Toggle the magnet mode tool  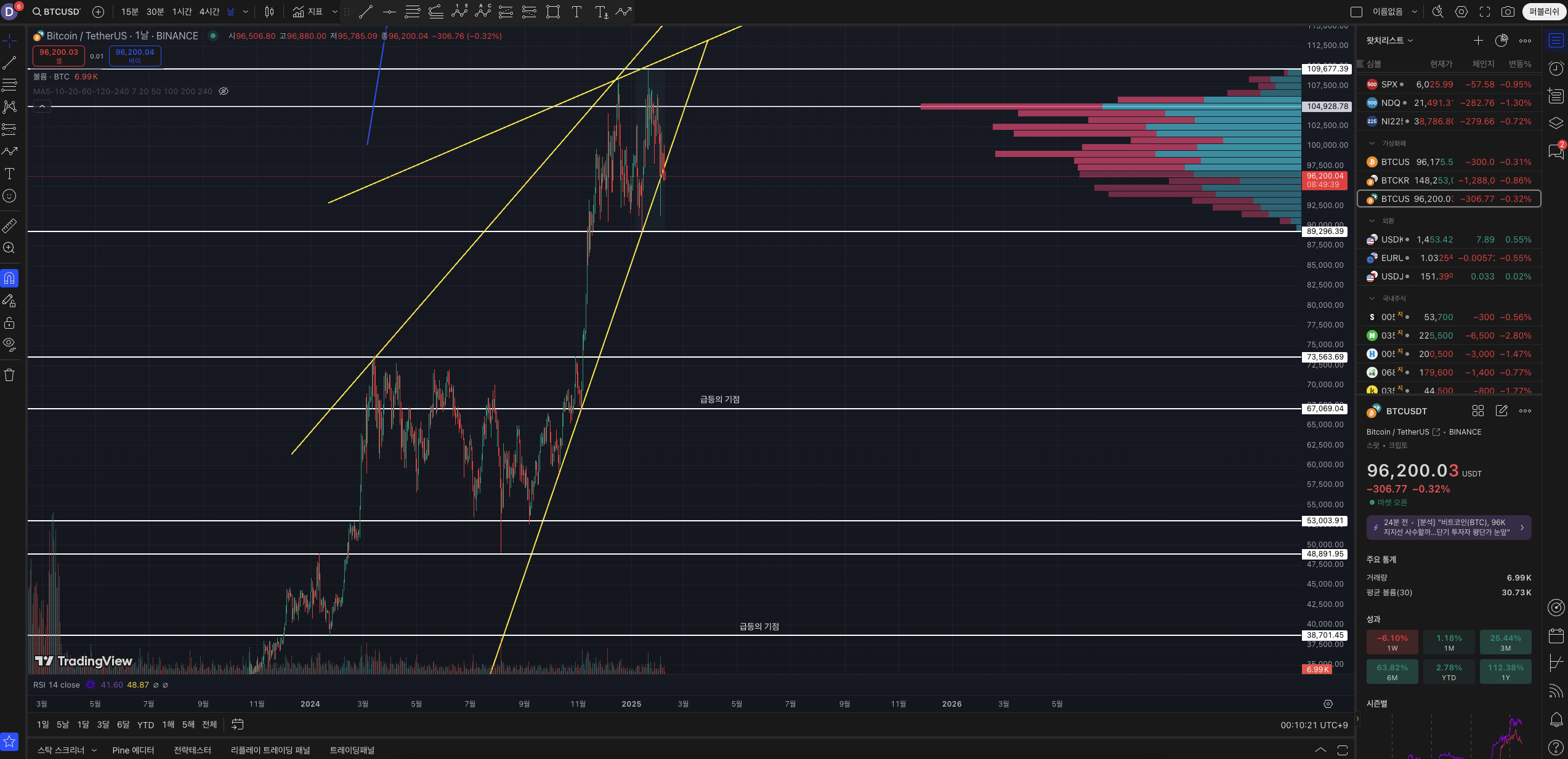click(9, 279)
